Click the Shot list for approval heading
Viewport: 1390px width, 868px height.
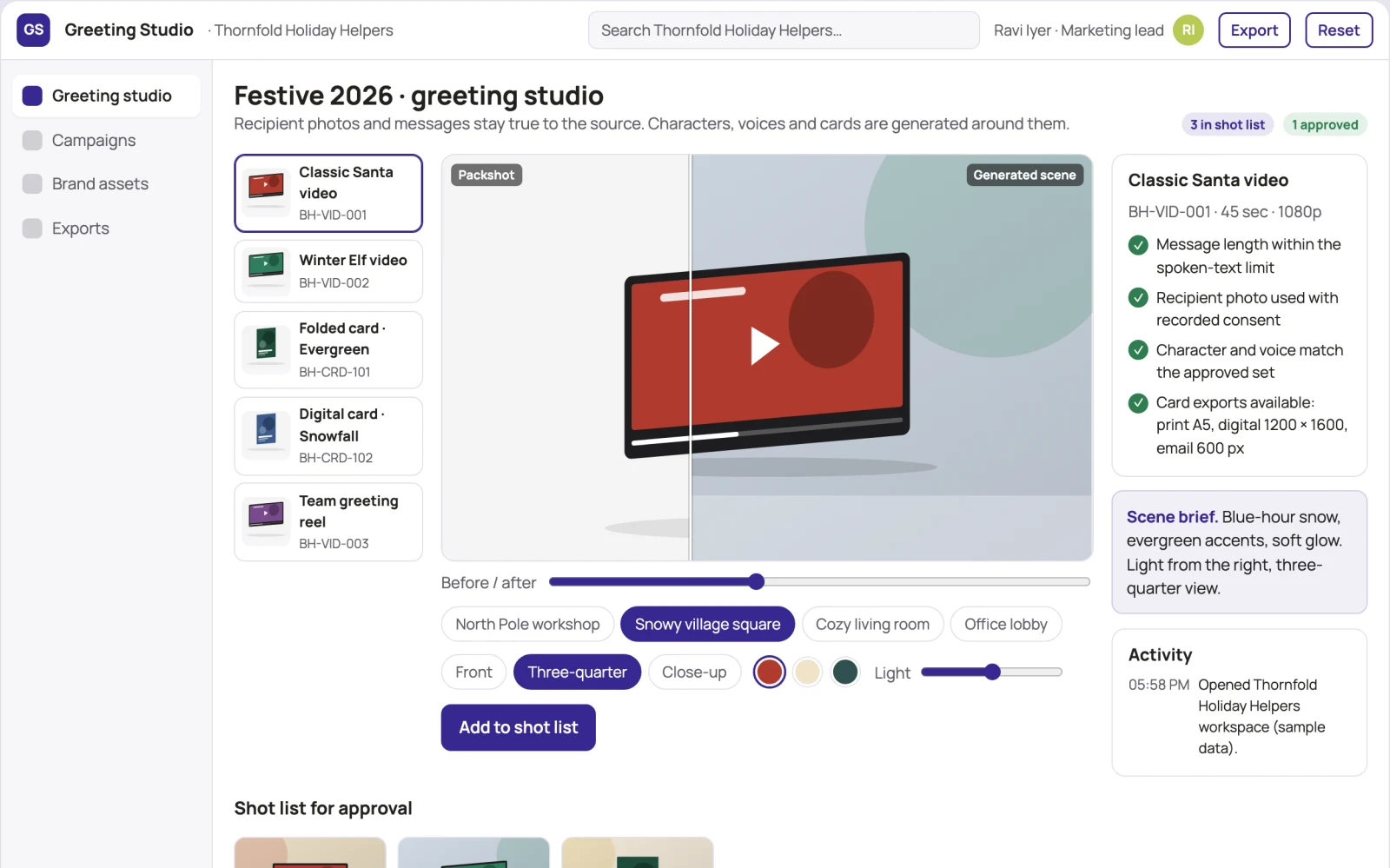tap(323, 809)
